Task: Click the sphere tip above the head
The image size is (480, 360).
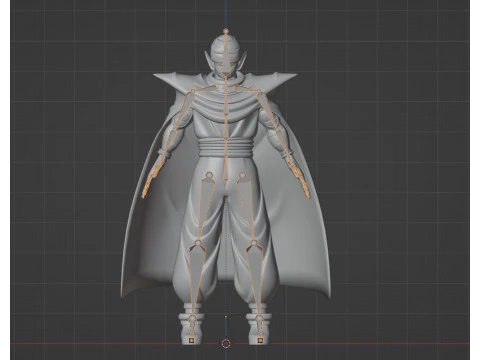Action: [x=226, y=31]
